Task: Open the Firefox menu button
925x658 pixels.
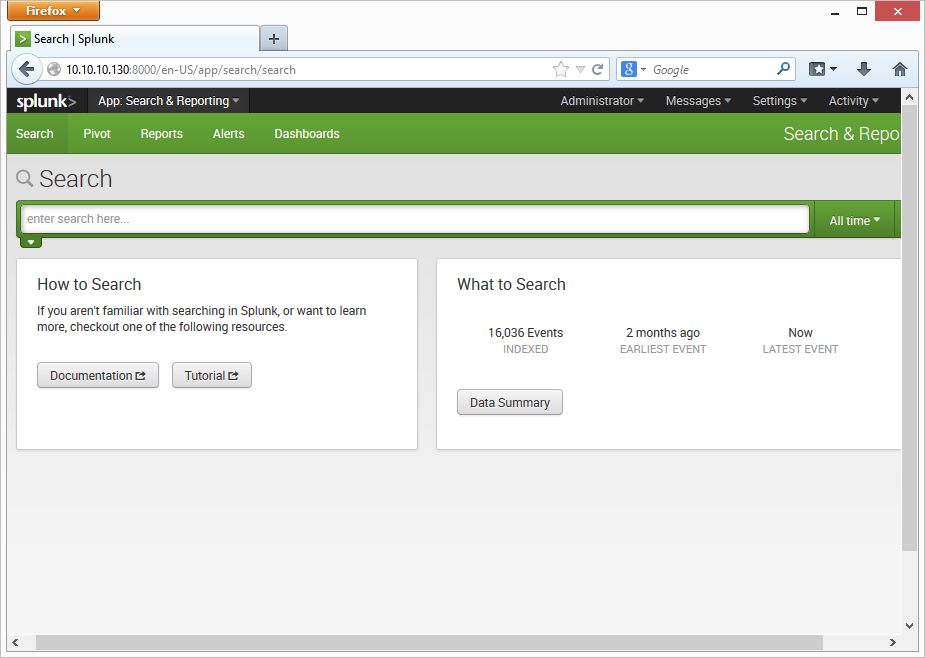Action: tap(53, 11)
